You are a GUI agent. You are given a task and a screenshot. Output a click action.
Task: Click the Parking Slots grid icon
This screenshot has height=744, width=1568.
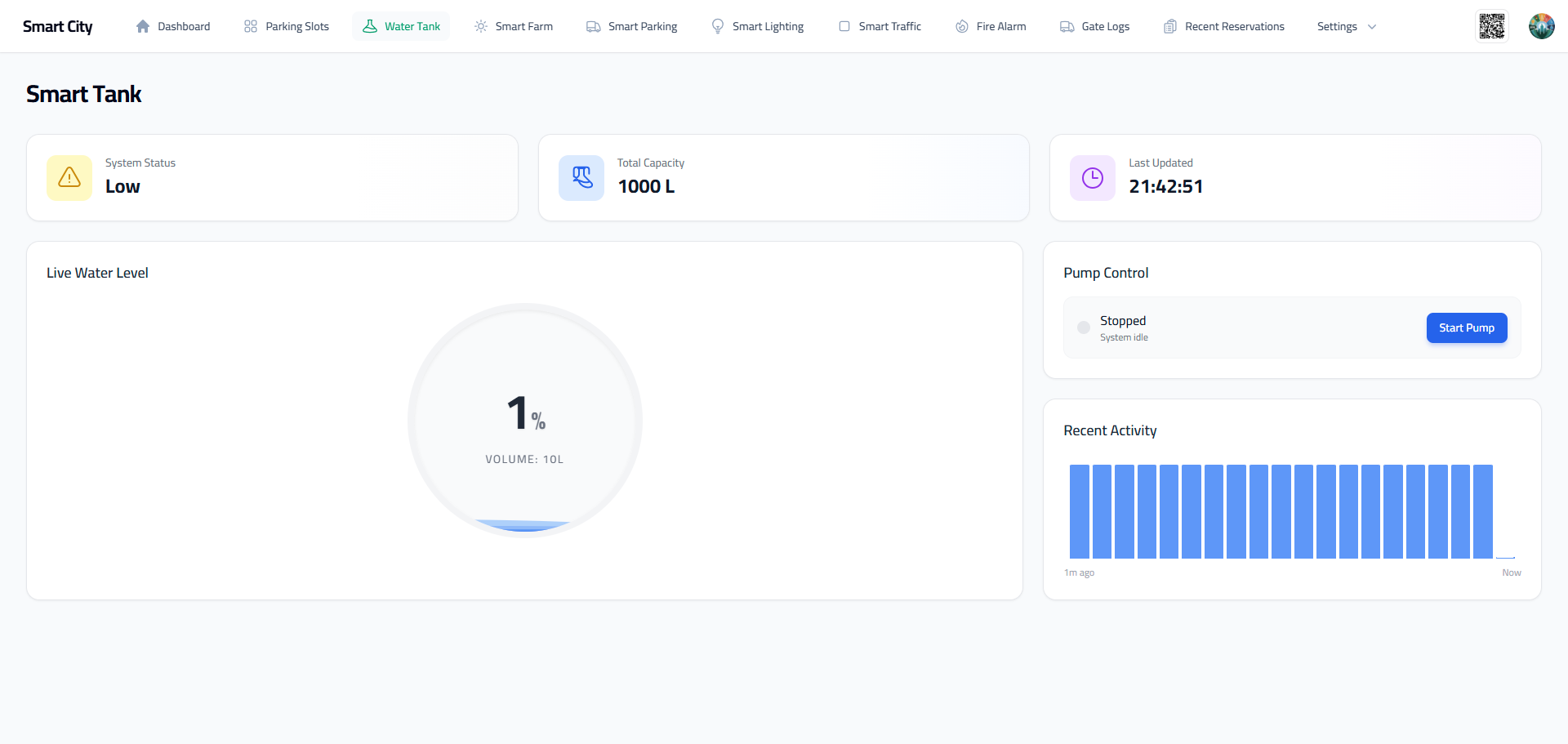point(251,26)
